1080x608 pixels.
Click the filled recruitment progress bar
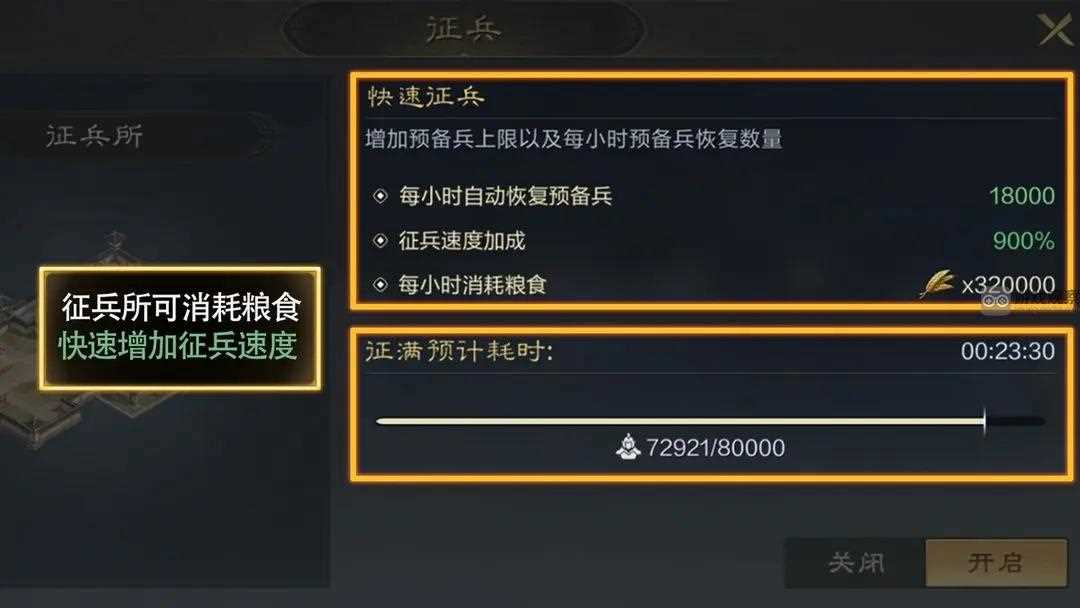click(681, 421)
